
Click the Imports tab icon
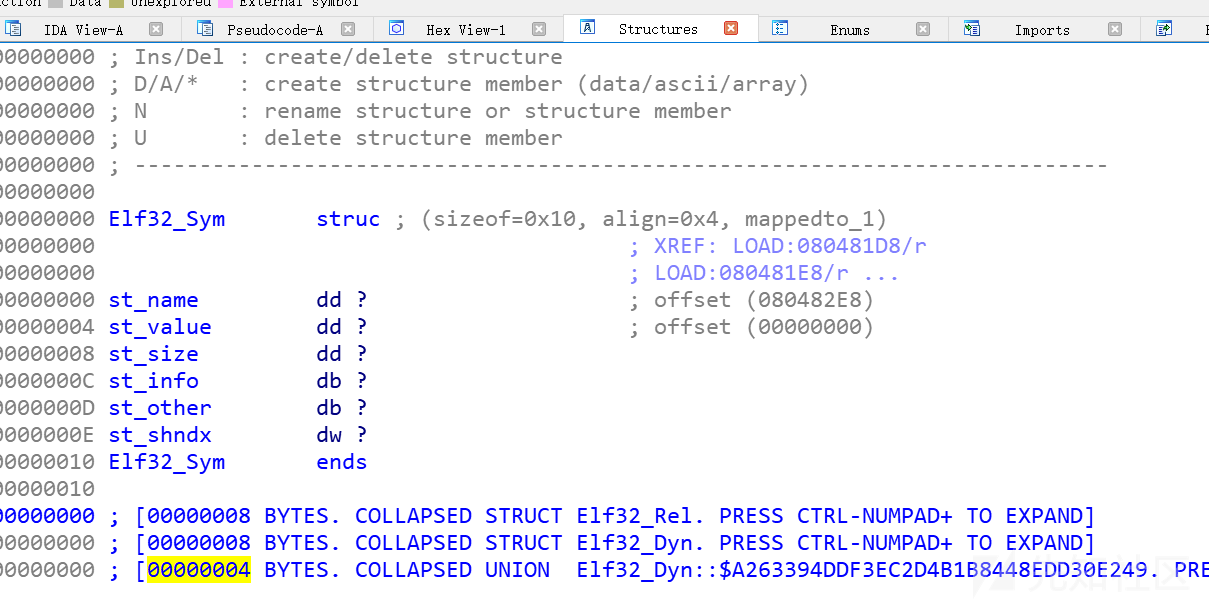point(971,29)
